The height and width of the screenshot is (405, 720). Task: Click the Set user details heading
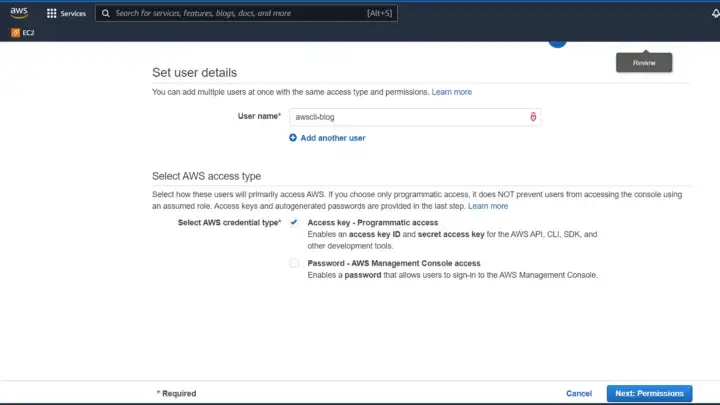pos(194,73)
